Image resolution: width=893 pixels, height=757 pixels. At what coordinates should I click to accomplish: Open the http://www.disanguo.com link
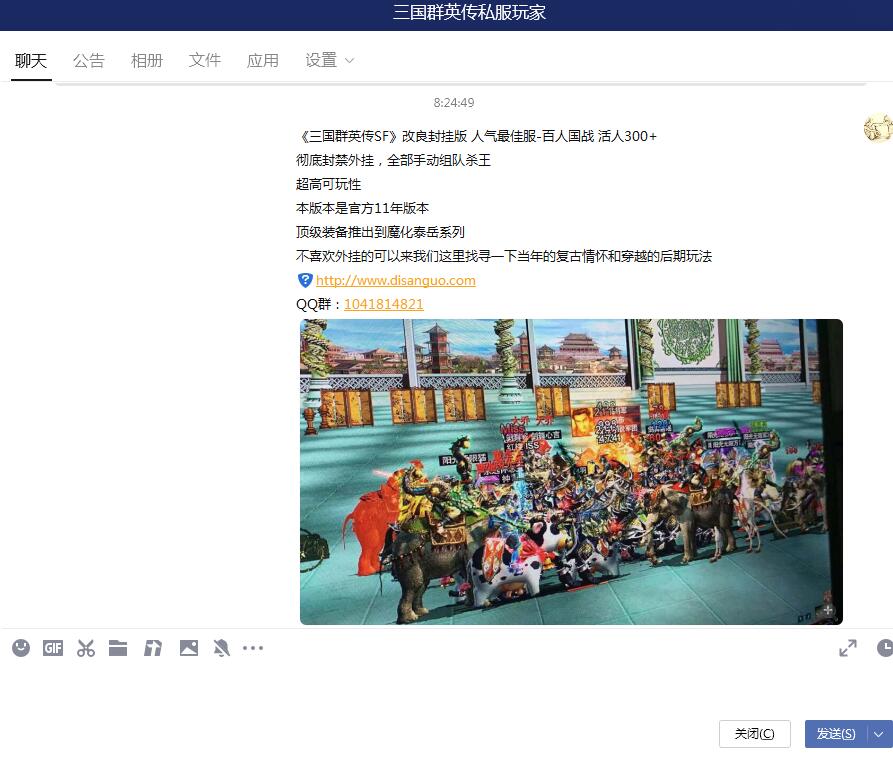pyautogui.click(x=396, y=280)
